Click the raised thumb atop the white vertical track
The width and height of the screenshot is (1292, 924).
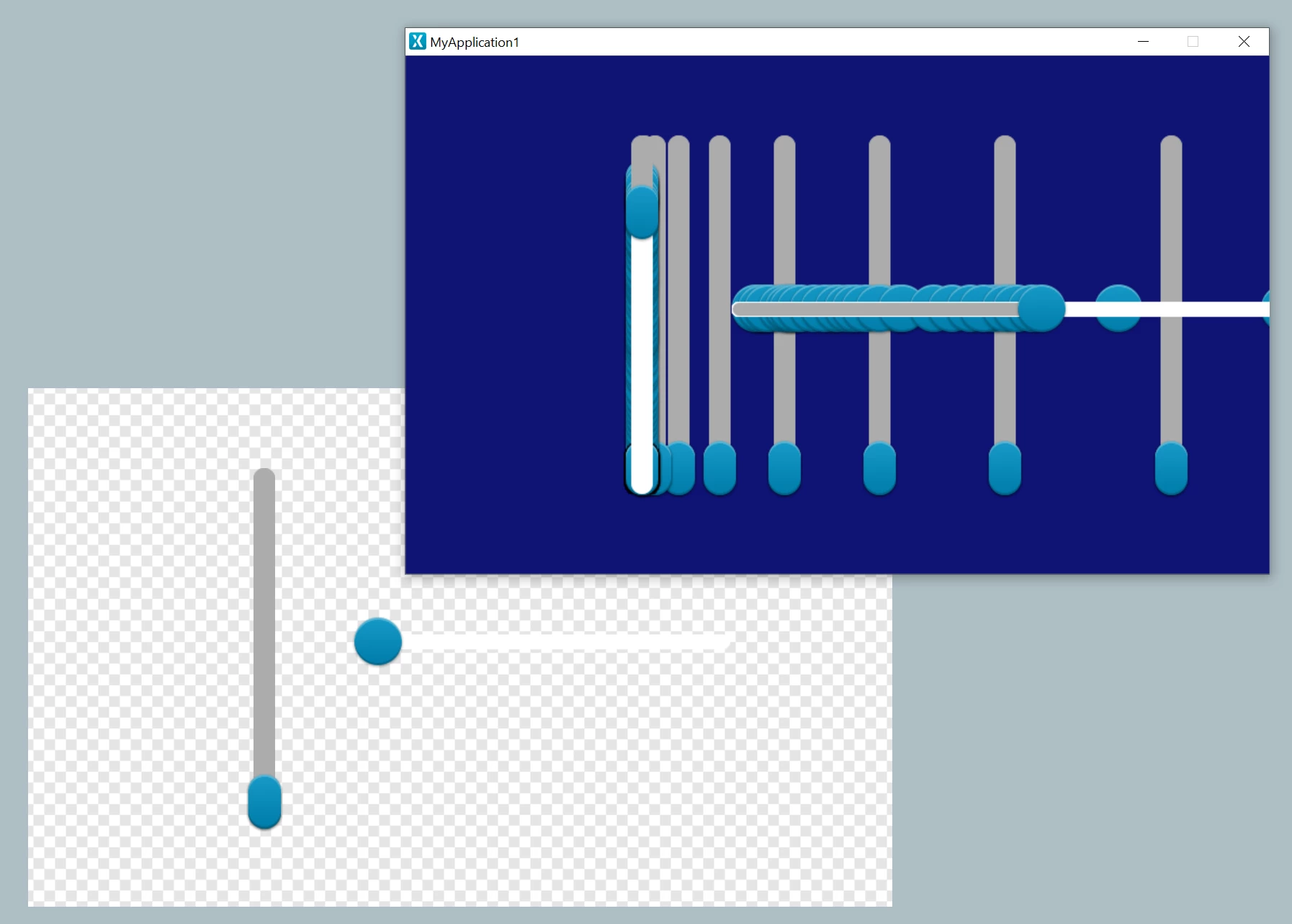642,212
